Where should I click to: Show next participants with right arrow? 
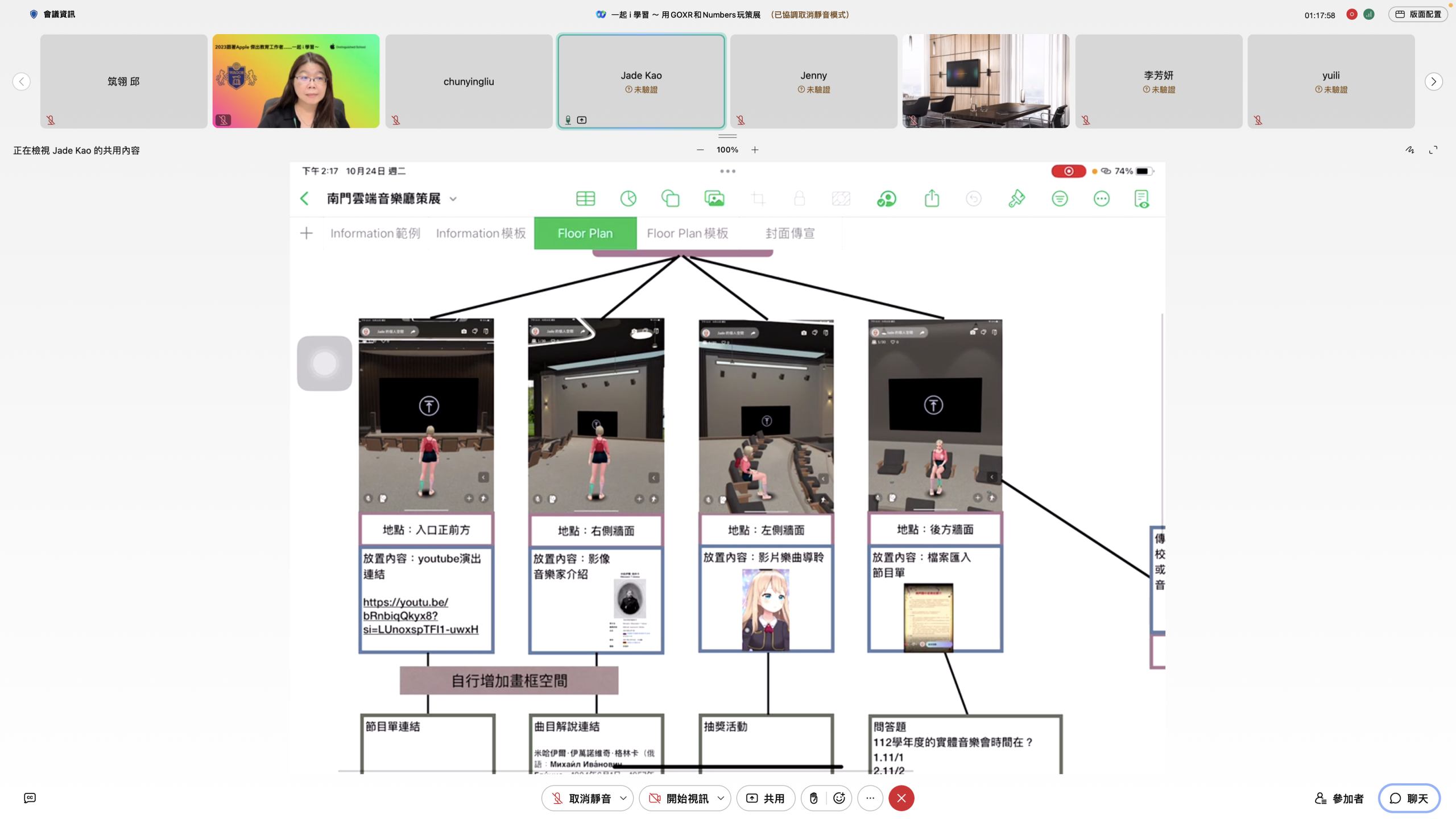click(1433, 81)
